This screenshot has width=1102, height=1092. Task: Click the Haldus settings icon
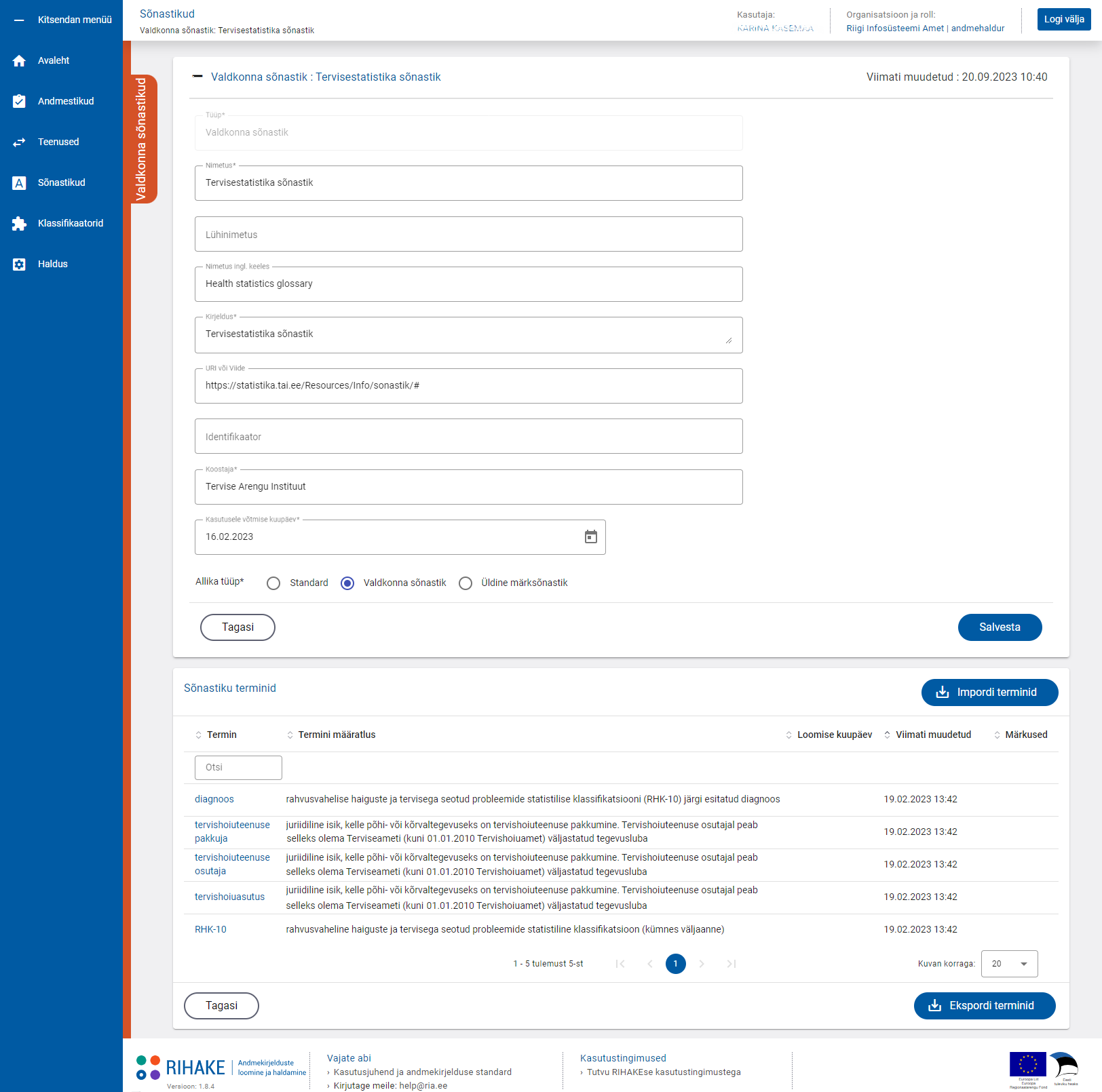click(x=19, y=265)
